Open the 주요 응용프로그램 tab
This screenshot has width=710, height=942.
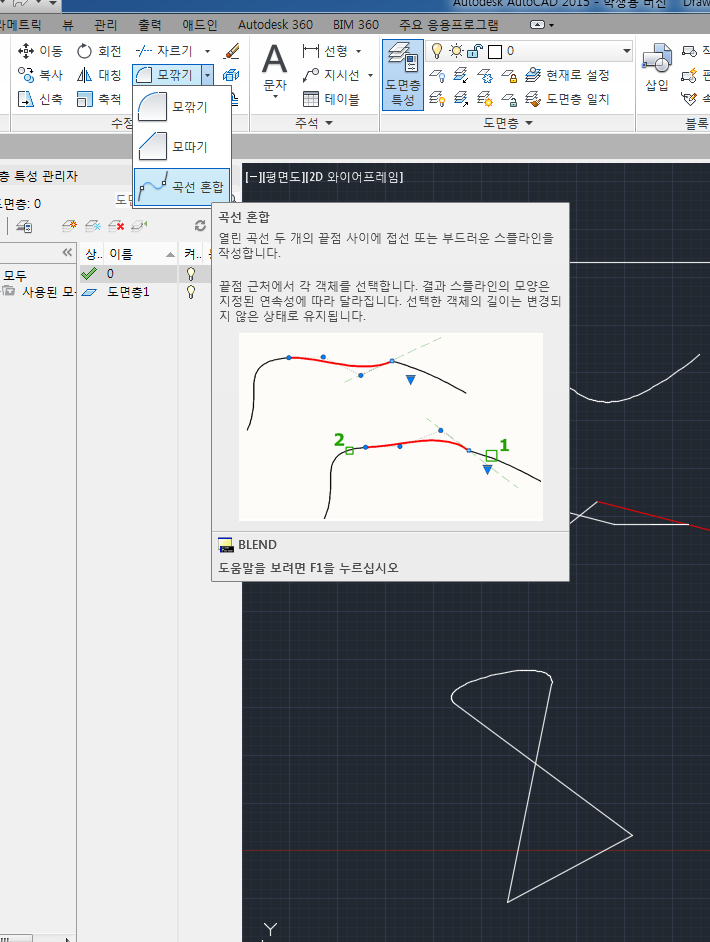click(448, 25)
